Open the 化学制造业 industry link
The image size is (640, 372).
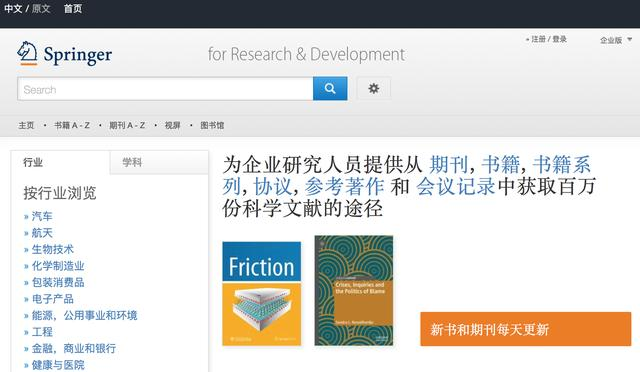click(x=58, y=266)
